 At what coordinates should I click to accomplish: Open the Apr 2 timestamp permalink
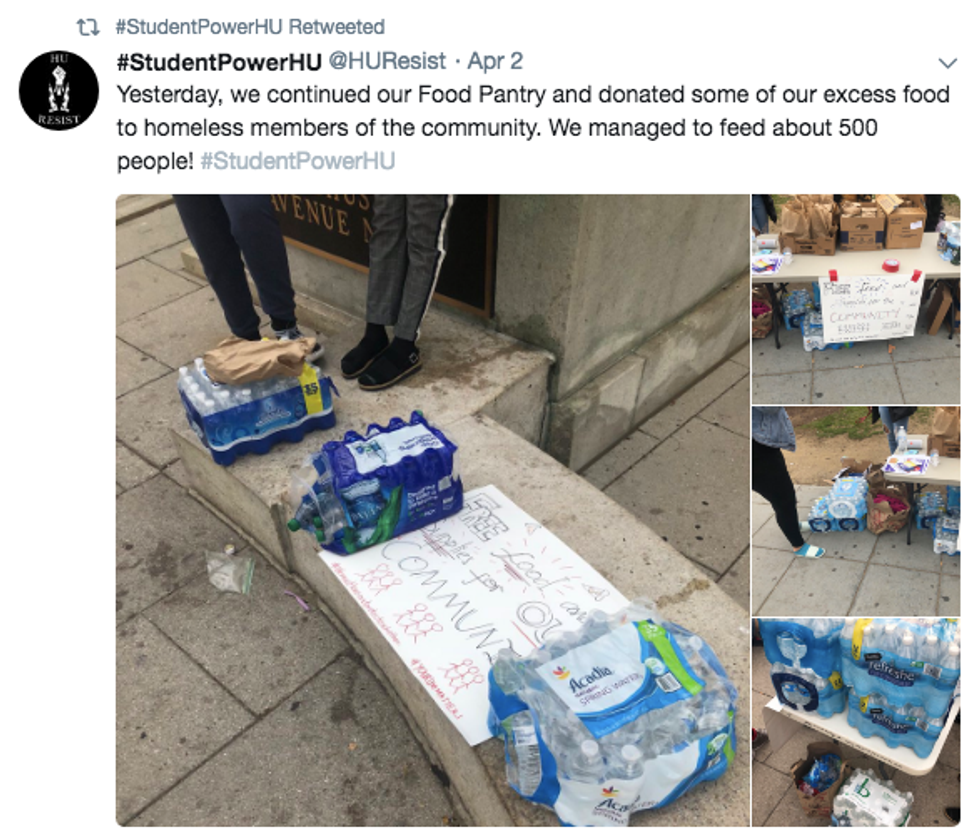(495, 61)
